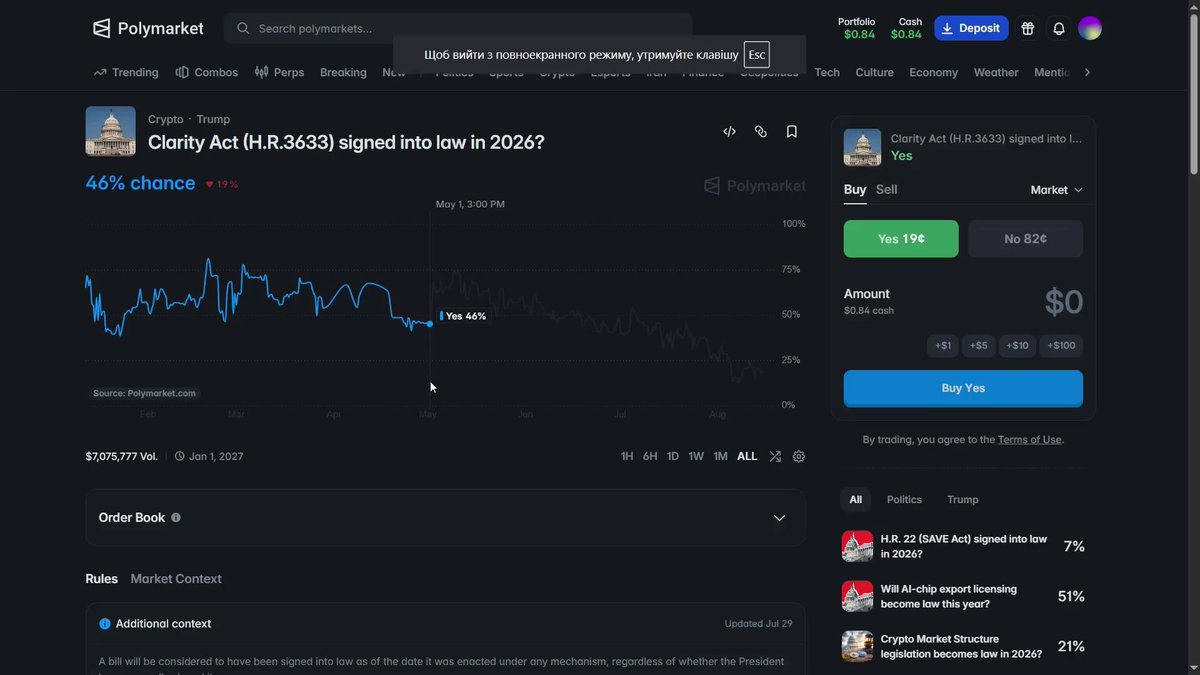Go to the Breaking section
Screen dimensions: 1200x675
(x=343, y=72)
